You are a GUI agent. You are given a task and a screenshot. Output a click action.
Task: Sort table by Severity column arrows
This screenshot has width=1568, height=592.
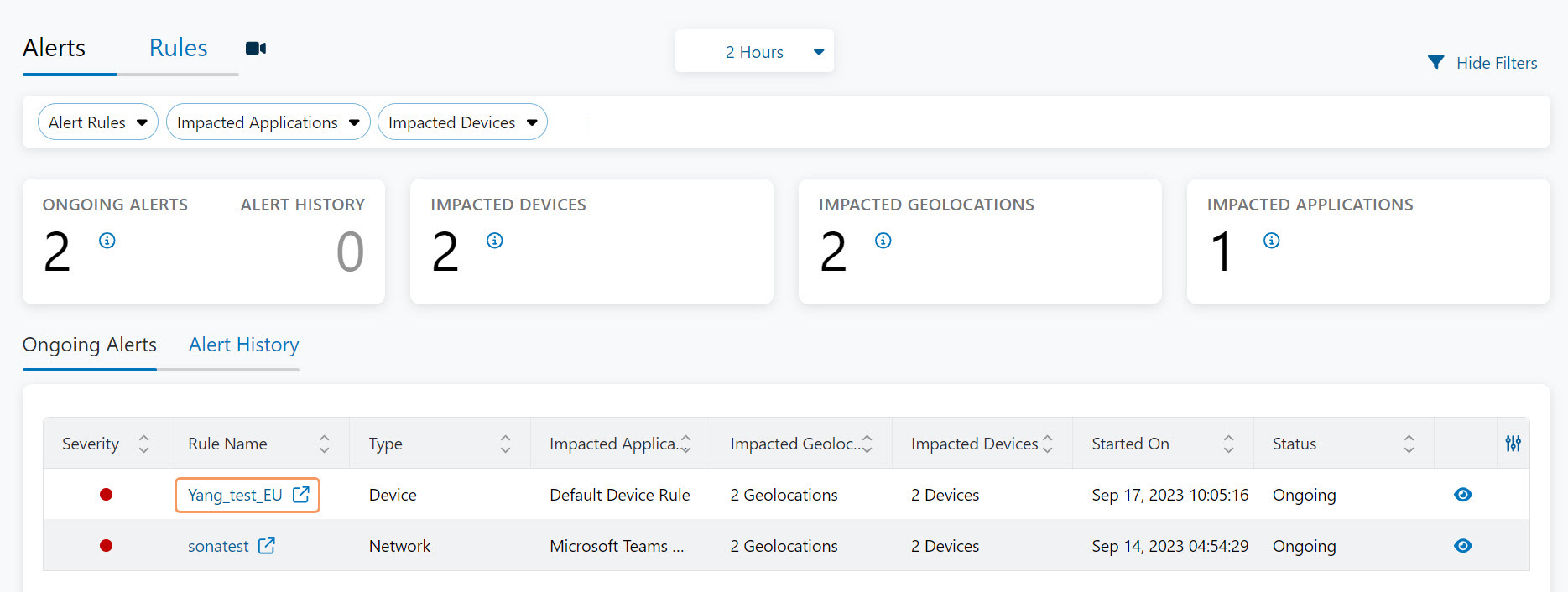143,444
